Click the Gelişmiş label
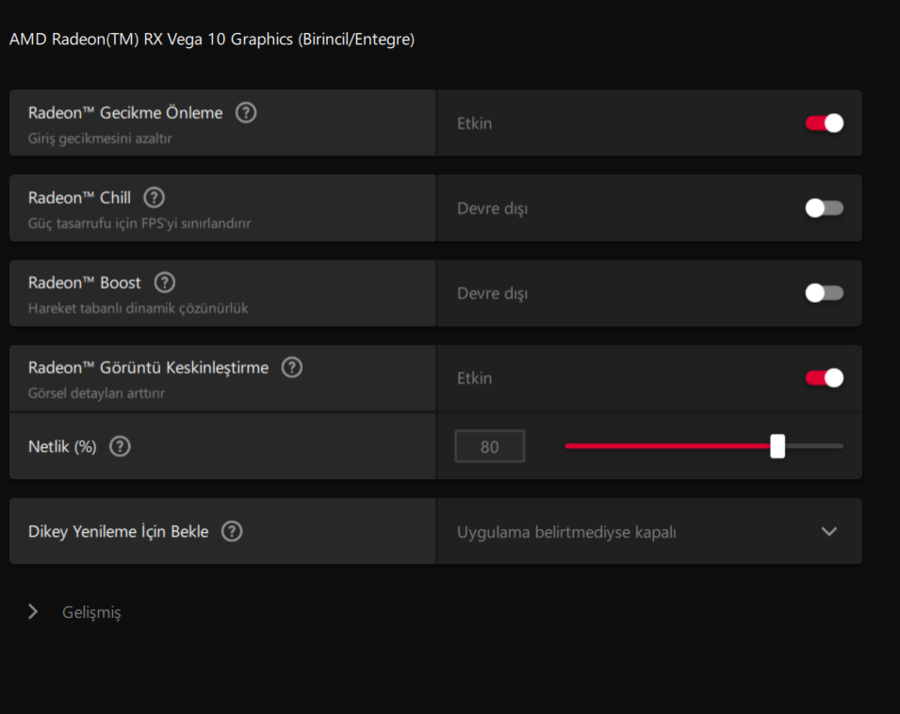 [x=92, y=612]
